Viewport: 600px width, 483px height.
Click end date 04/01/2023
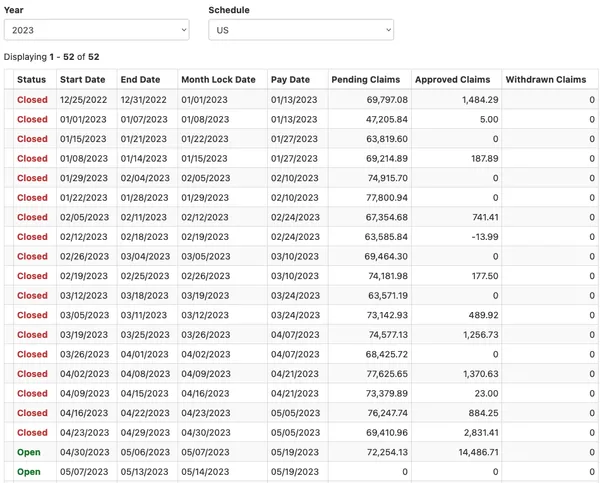(x=145, y=354)
